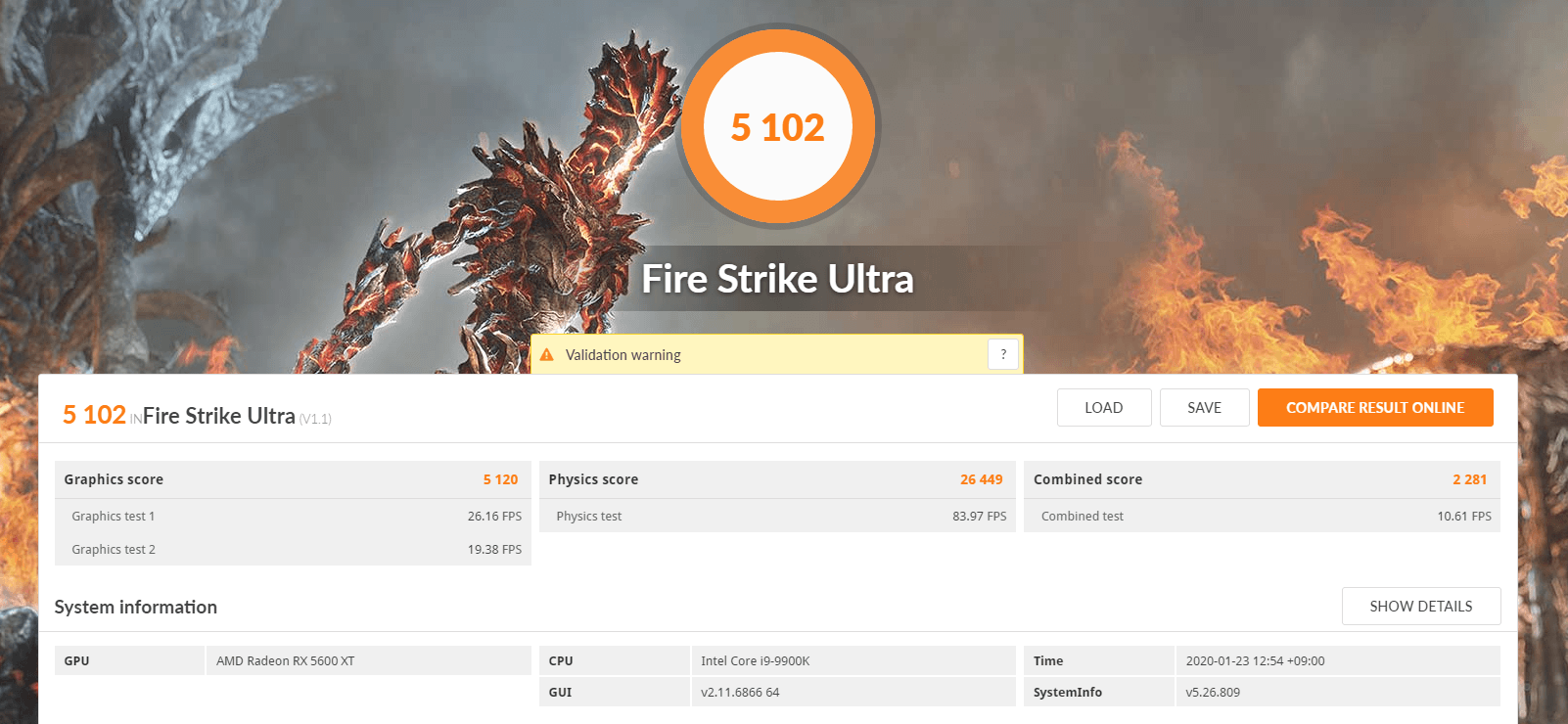Click the Graphics test 1 row label
The width and height of the screenshot is (1568, 724).
(x=114, y=517)
